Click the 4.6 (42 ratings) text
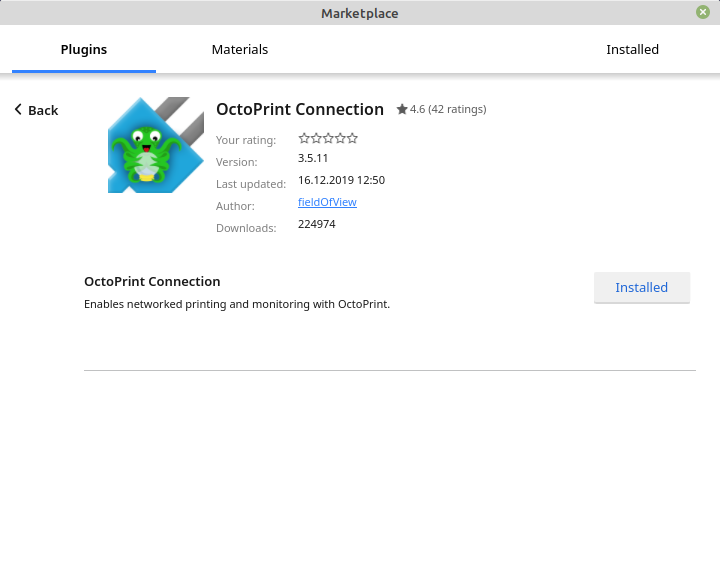Viewport: 720px width, 565px height. [448, 109]
